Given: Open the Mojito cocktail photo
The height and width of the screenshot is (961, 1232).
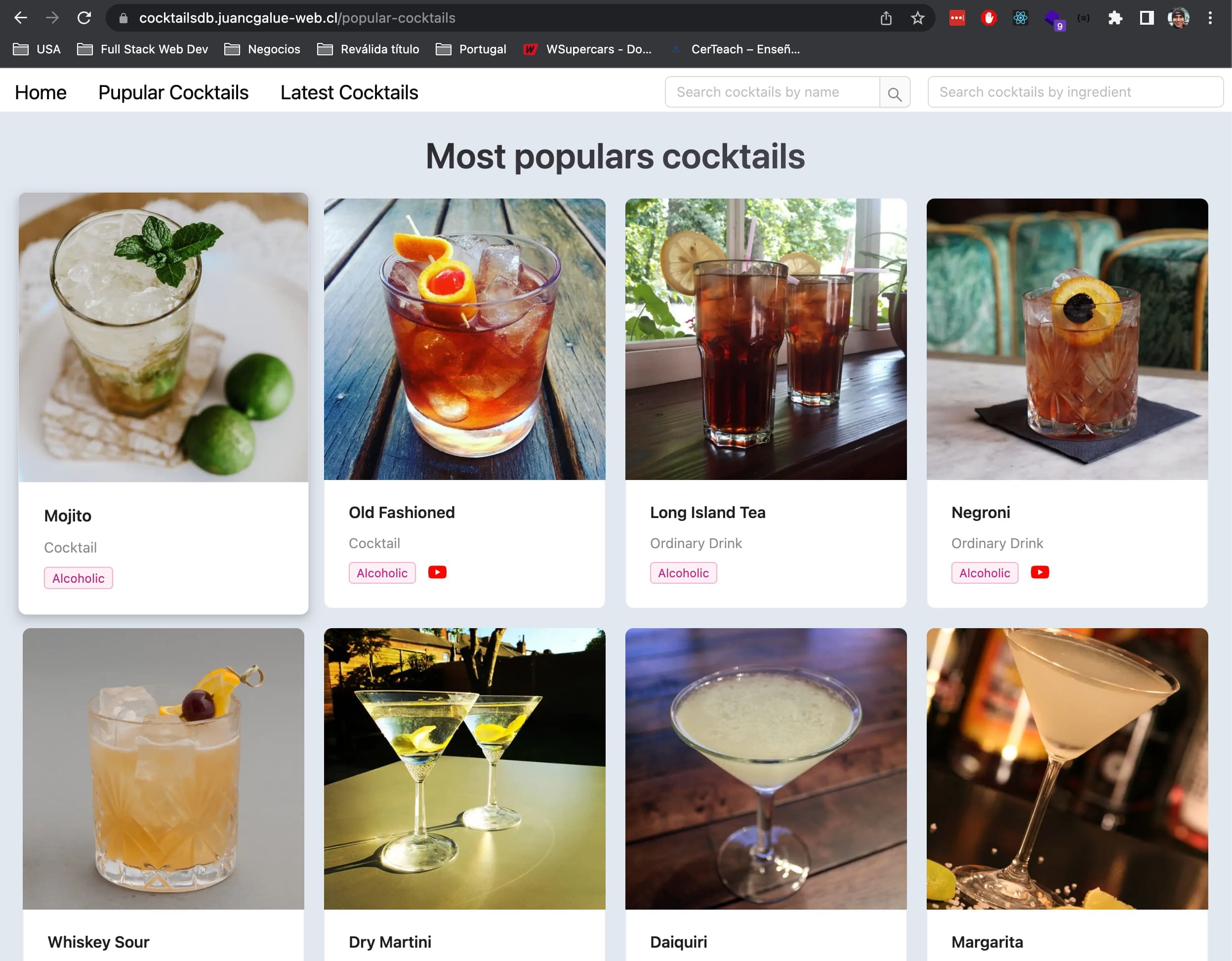Looking at the screenshot, I should point(164,337).
